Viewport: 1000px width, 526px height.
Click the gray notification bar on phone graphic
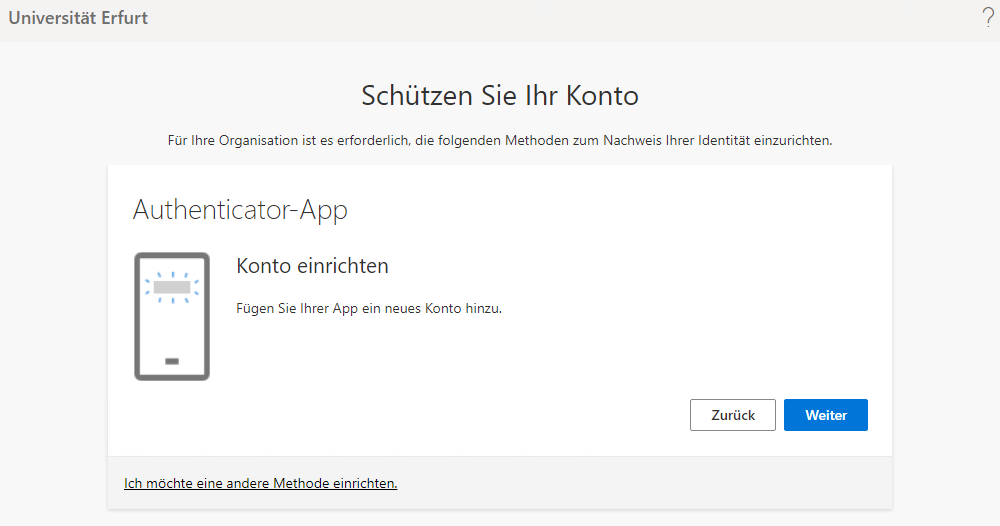[172, 287]
